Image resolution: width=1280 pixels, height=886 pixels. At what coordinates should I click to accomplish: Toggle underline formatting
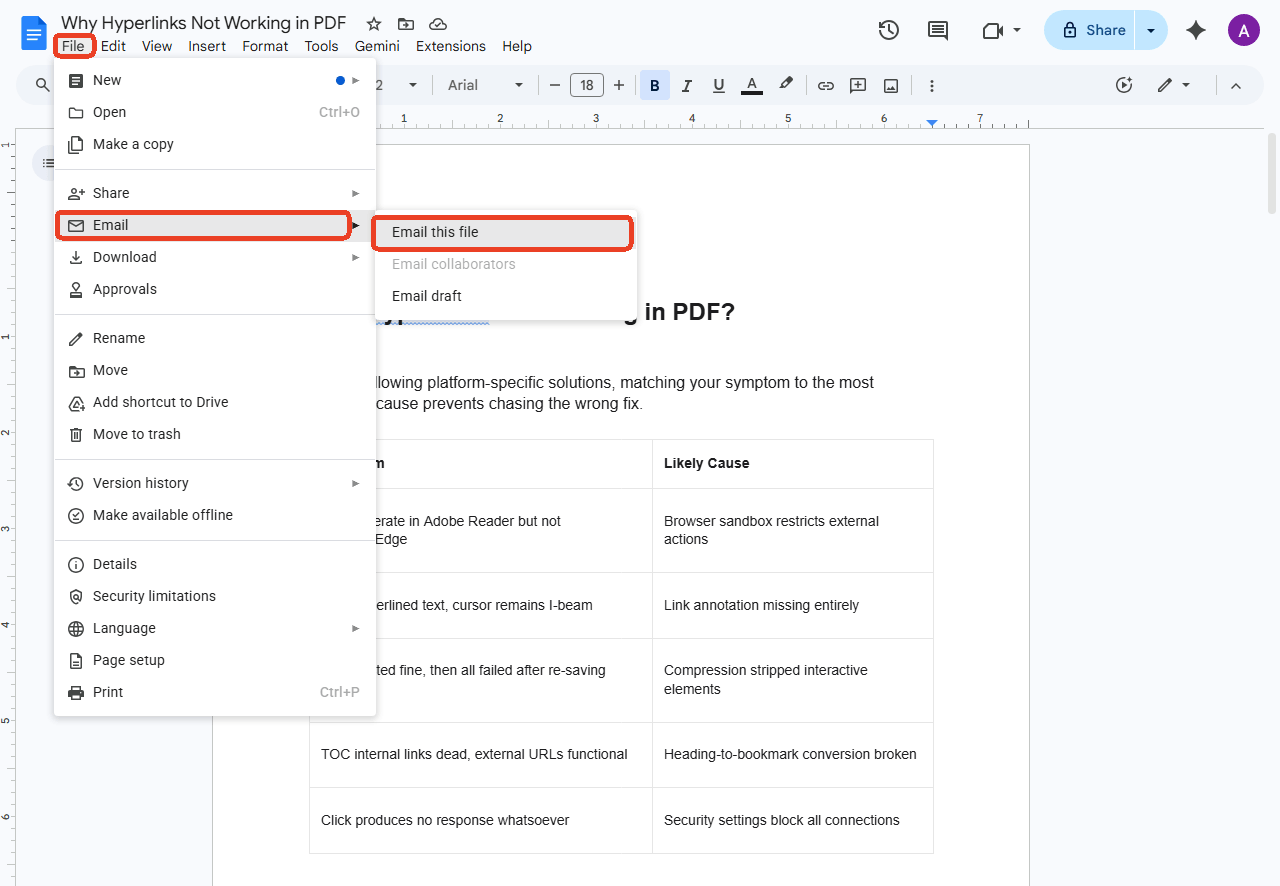pyautogui.click(x=719, y=85)
